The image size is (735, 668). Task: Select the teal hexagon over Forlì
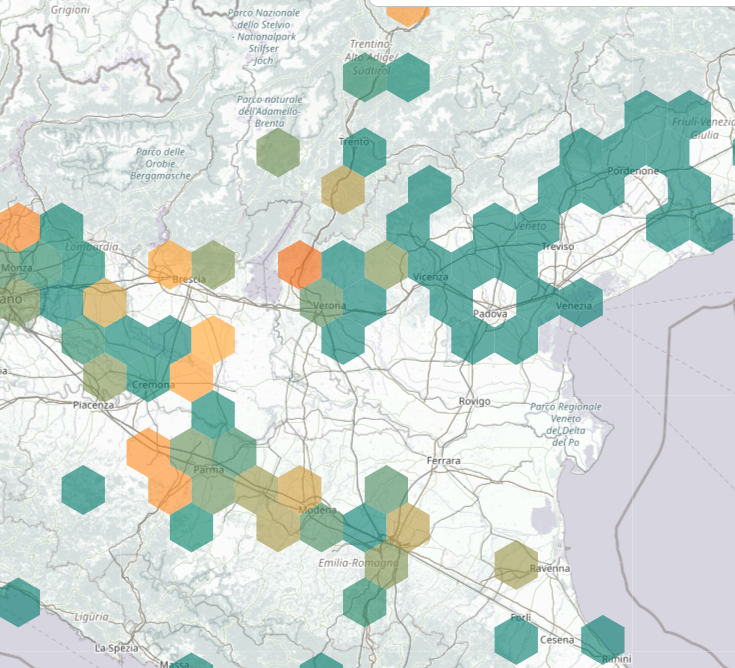(x=516, y=638)
